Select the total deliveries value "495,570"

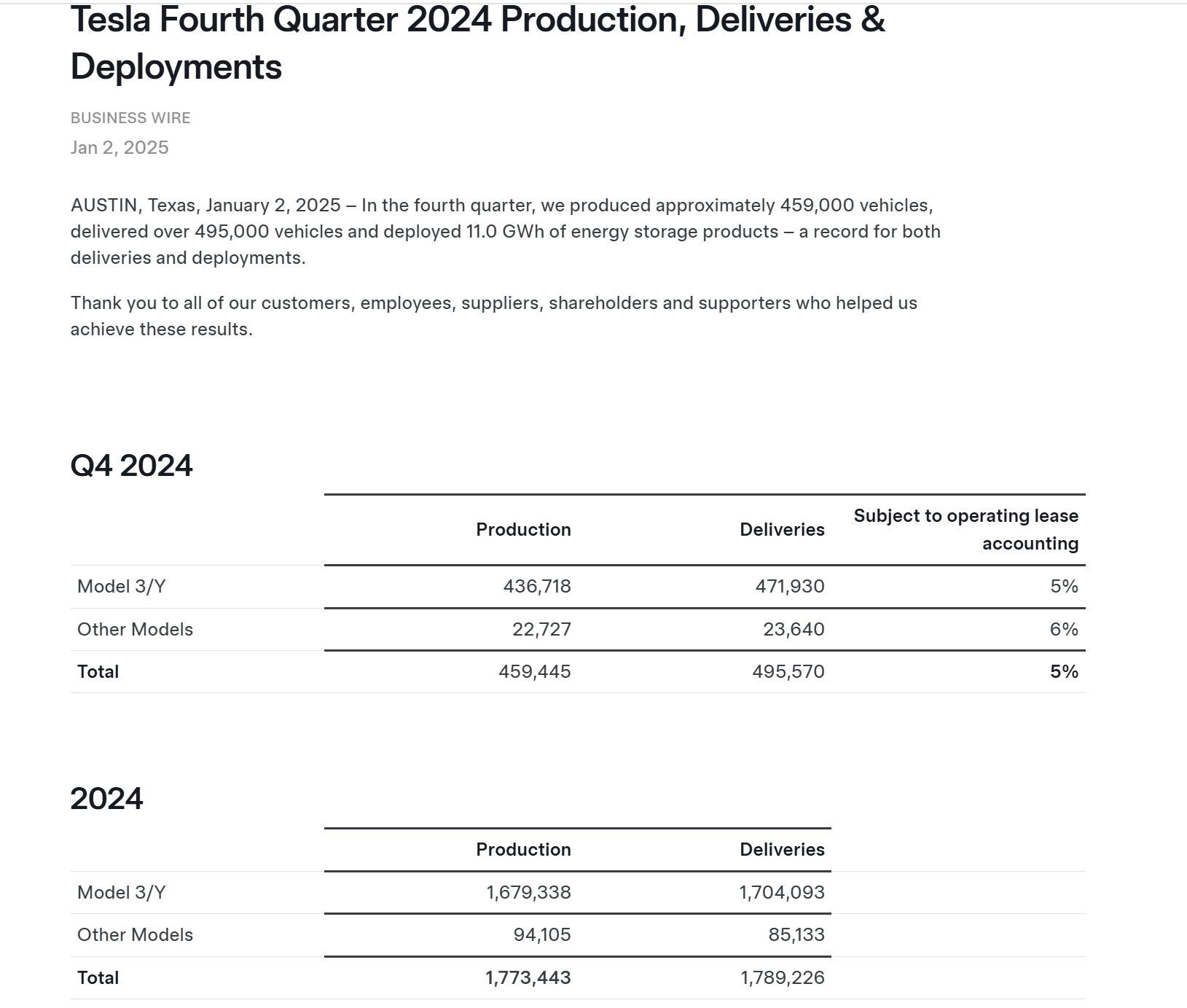(x=788, y=672)
